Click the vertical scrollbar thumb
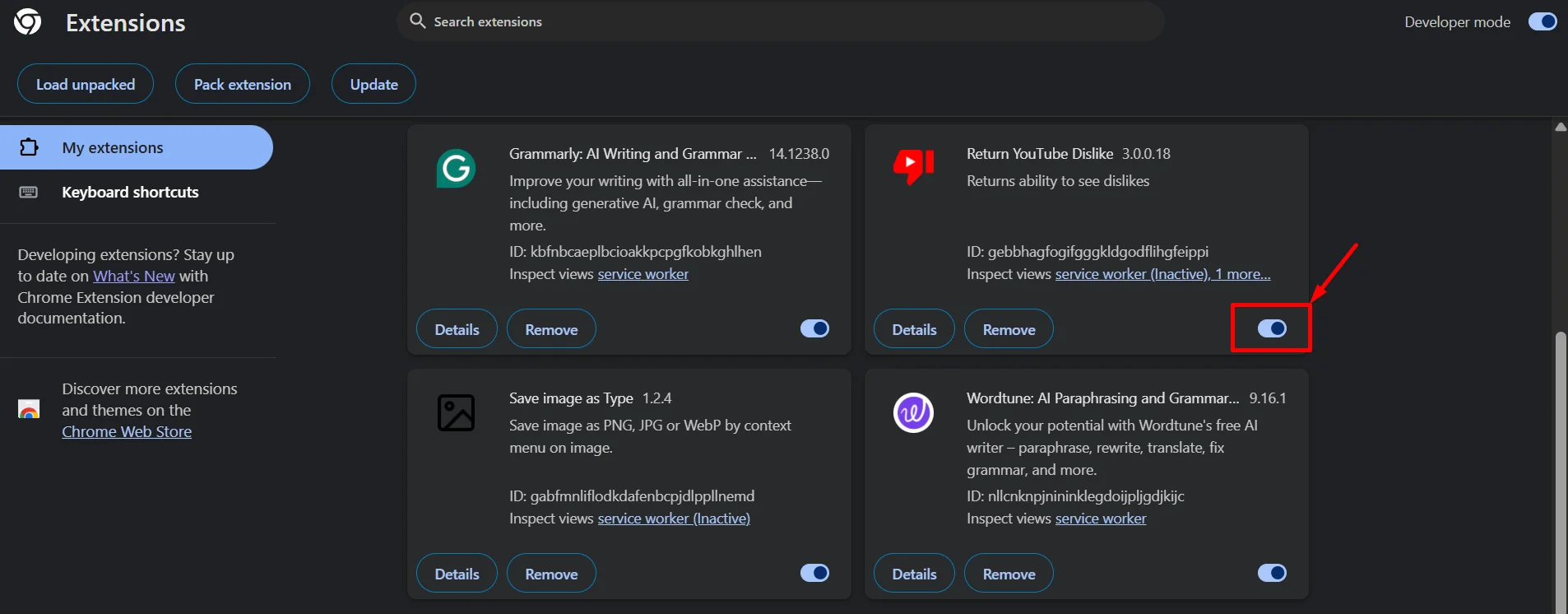The image size is (1568, 614). tap(1560, 472)
